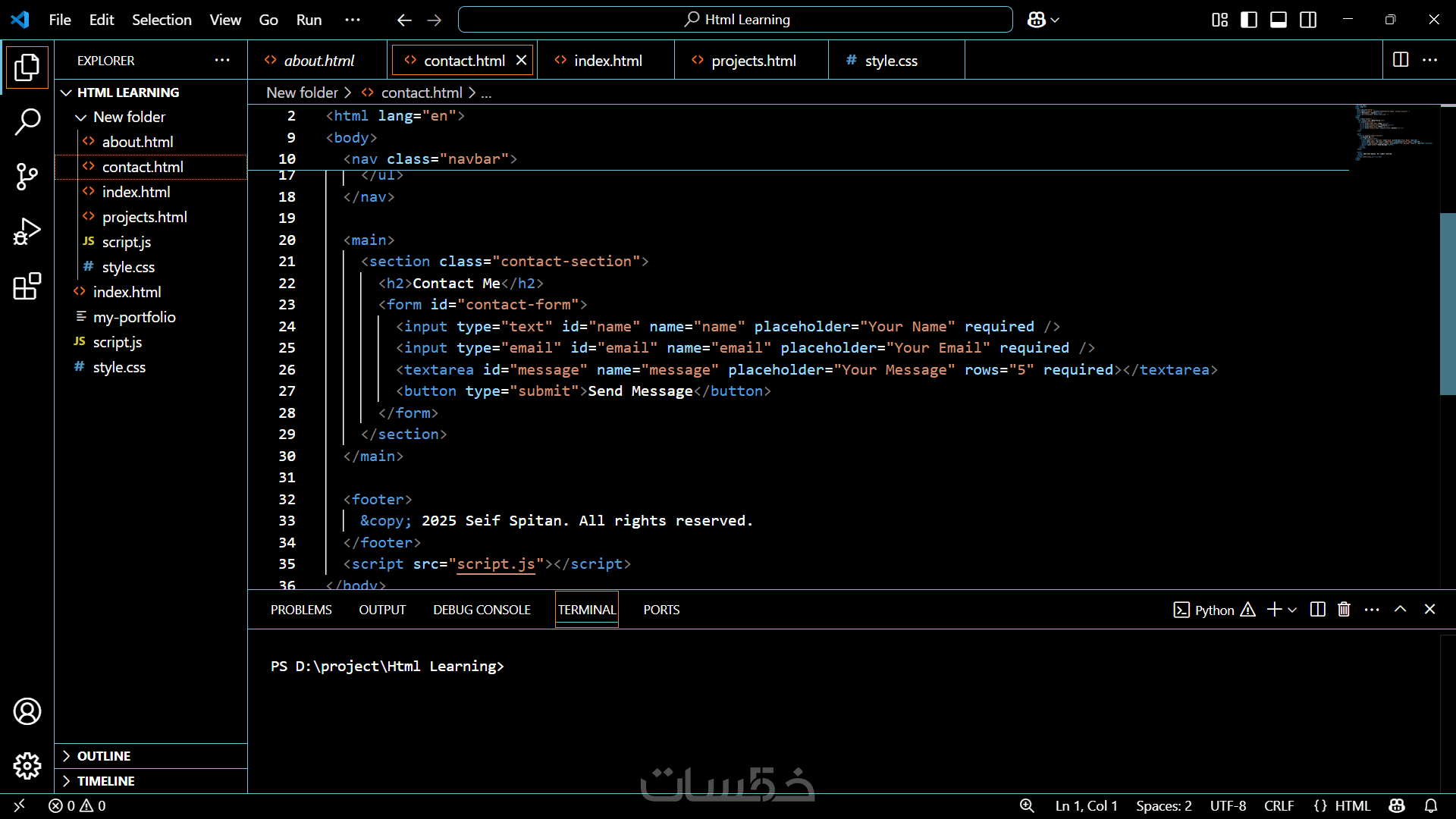Open the Search view in activity bar
1456x819 pixels.
point(27,121)
